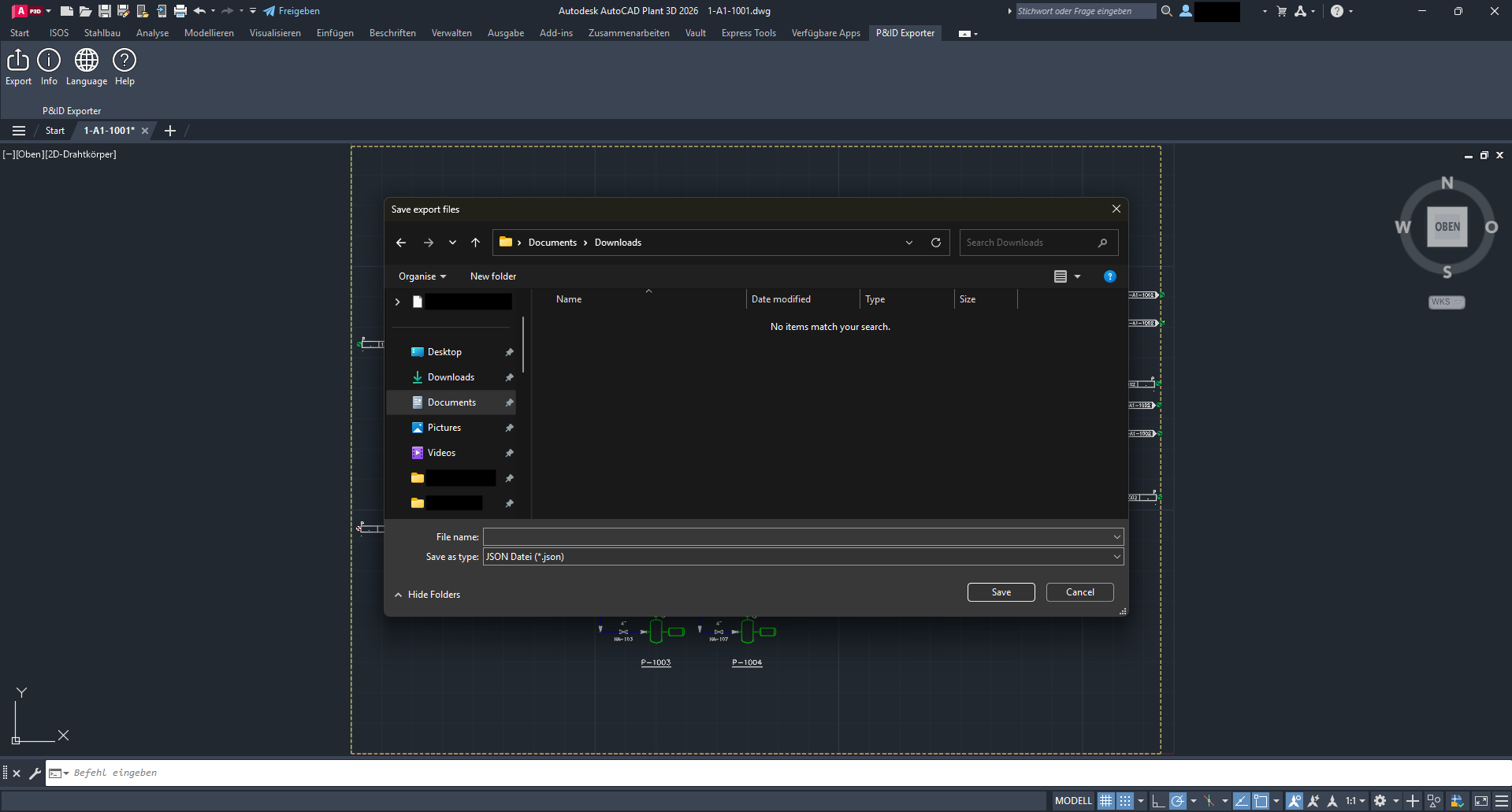Open a drawing via the Open folder icon
1512x812 pixels.
point(85,10)
